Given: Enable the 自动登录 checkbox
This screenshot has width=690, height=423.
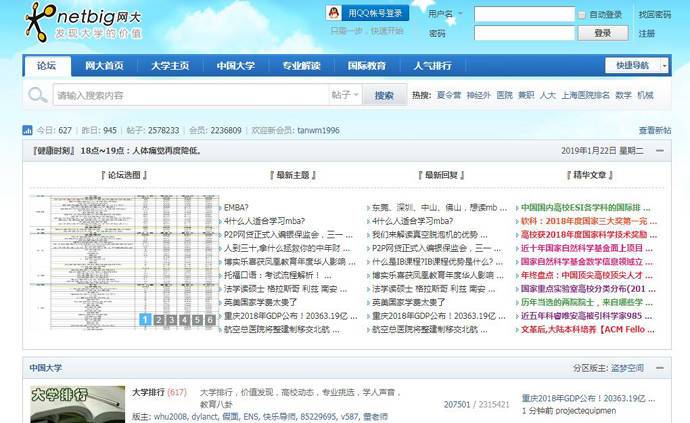Looking at the screenshot, I should (583, 15).
